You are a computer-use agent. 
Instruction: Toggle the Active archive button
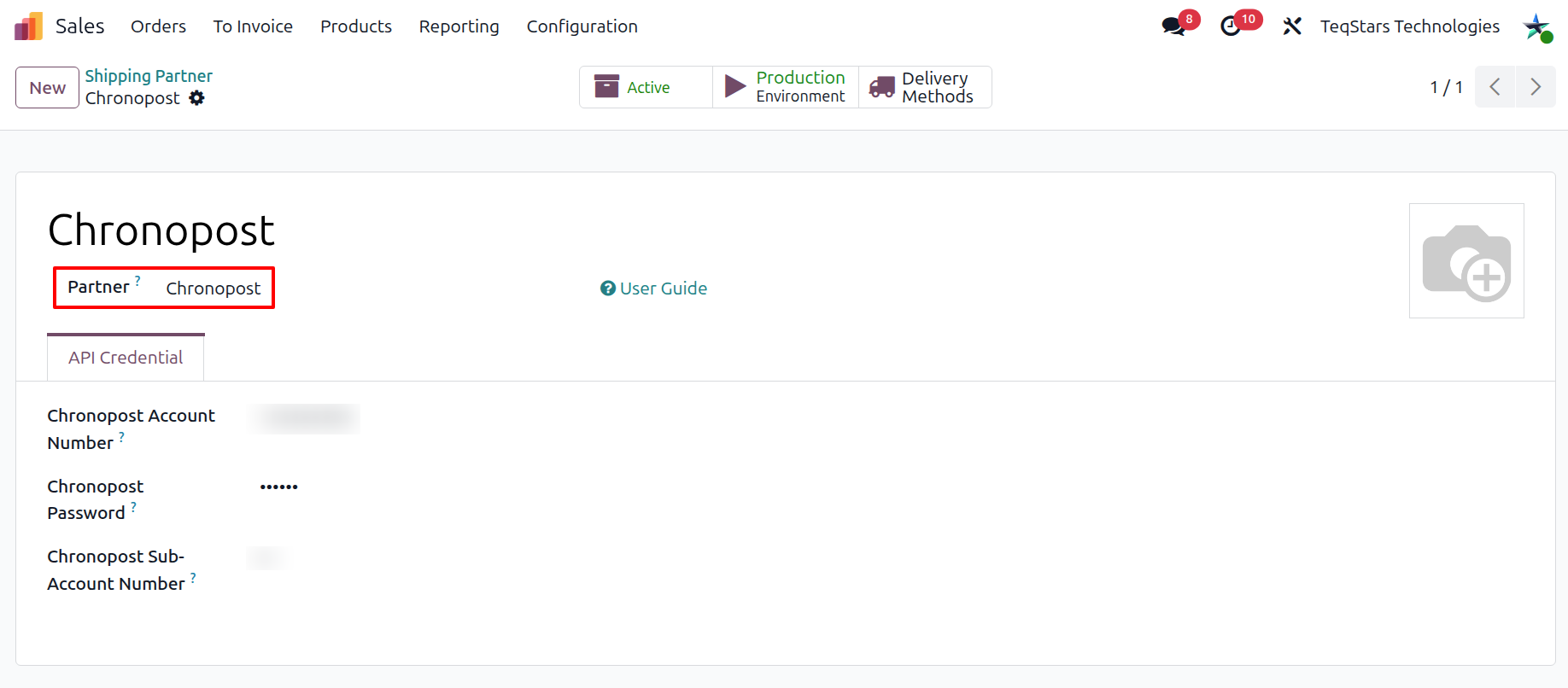646,87
